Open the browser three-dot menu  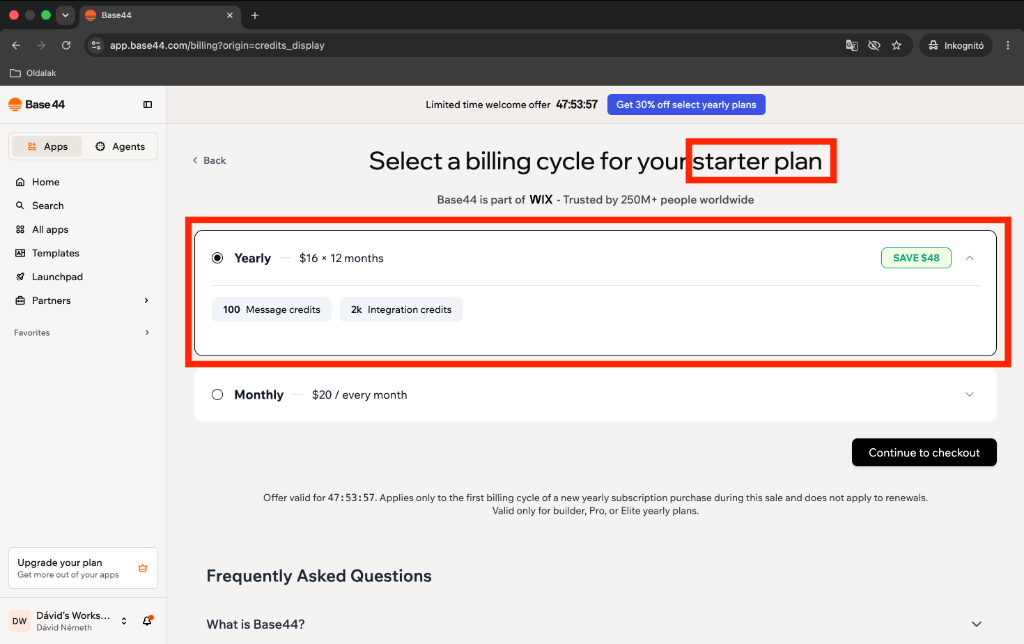click(1008, 45)
